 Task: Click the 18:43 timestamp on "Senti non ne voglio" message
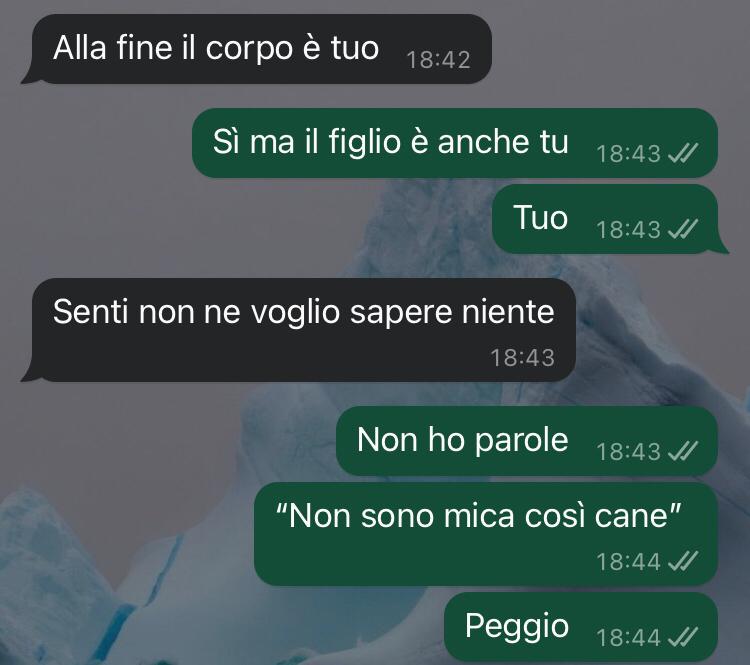point(522,358)
